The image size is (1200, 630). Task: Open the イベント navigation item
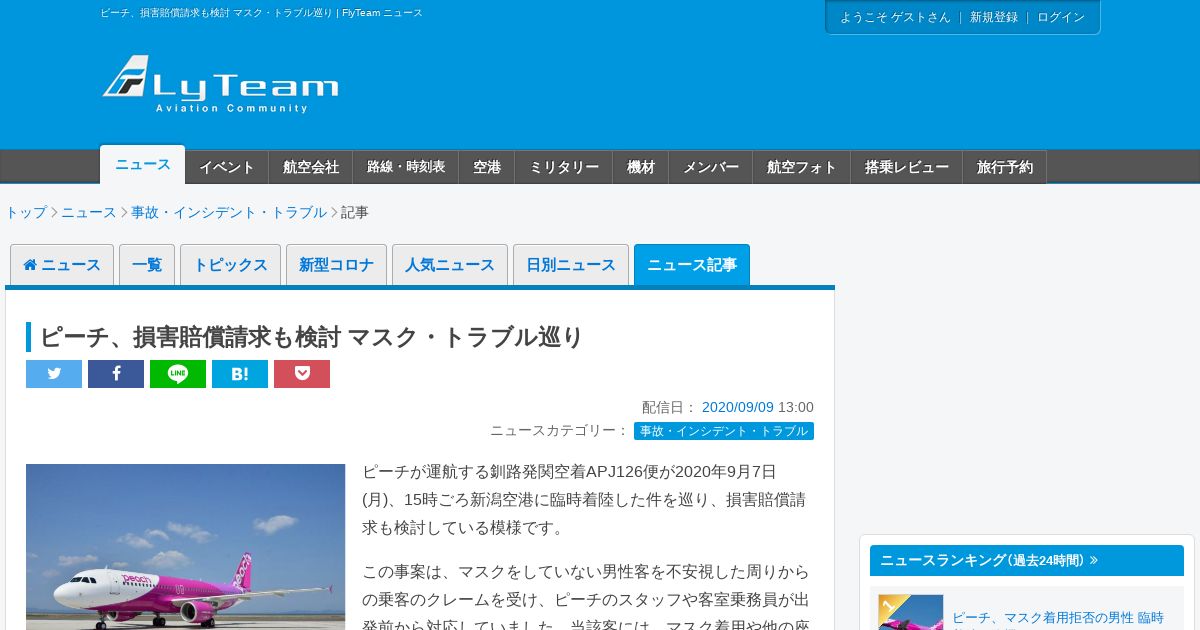coord(227,167)
